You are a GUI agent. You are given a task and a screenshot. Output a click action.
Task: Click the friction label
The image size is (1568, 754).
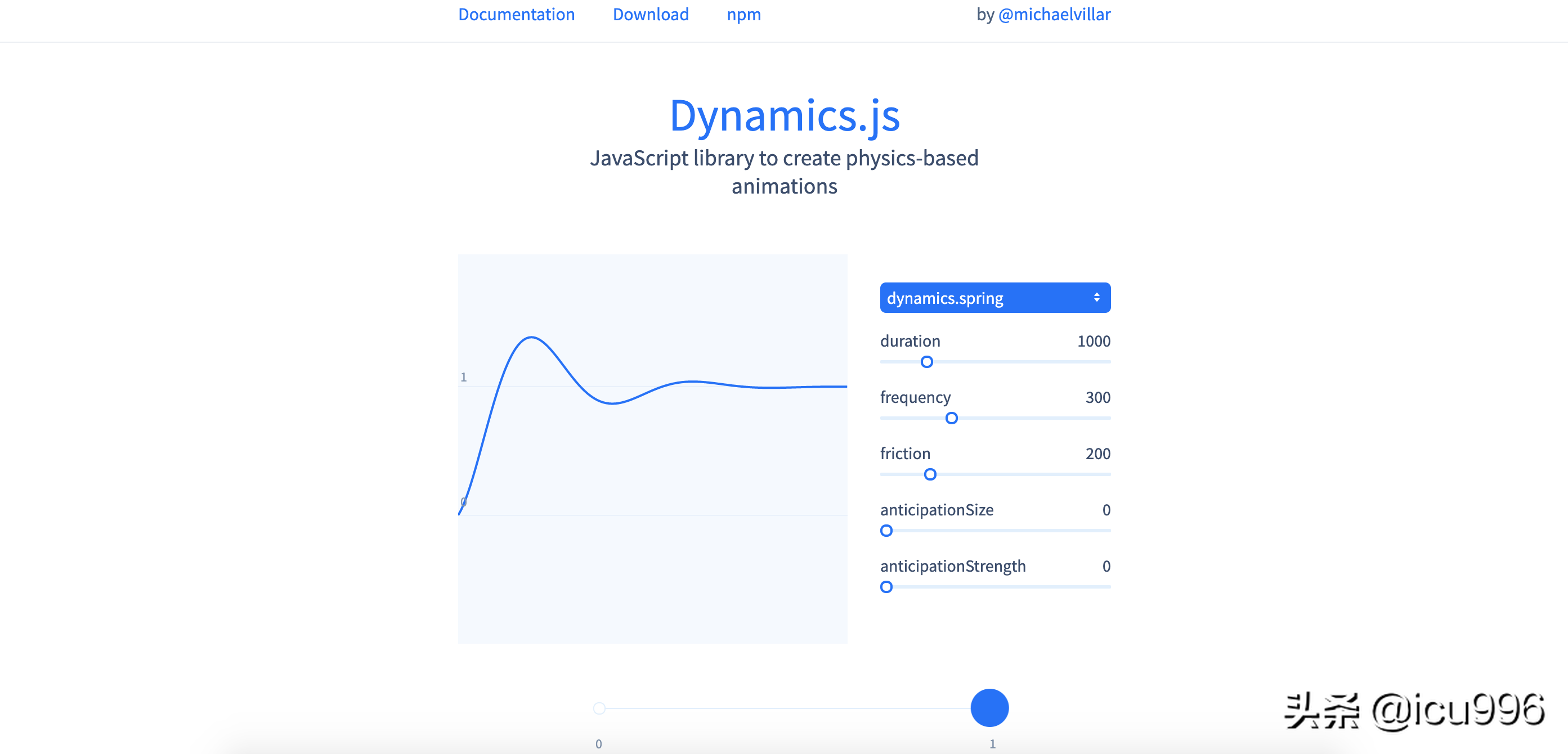coord(905,454)
